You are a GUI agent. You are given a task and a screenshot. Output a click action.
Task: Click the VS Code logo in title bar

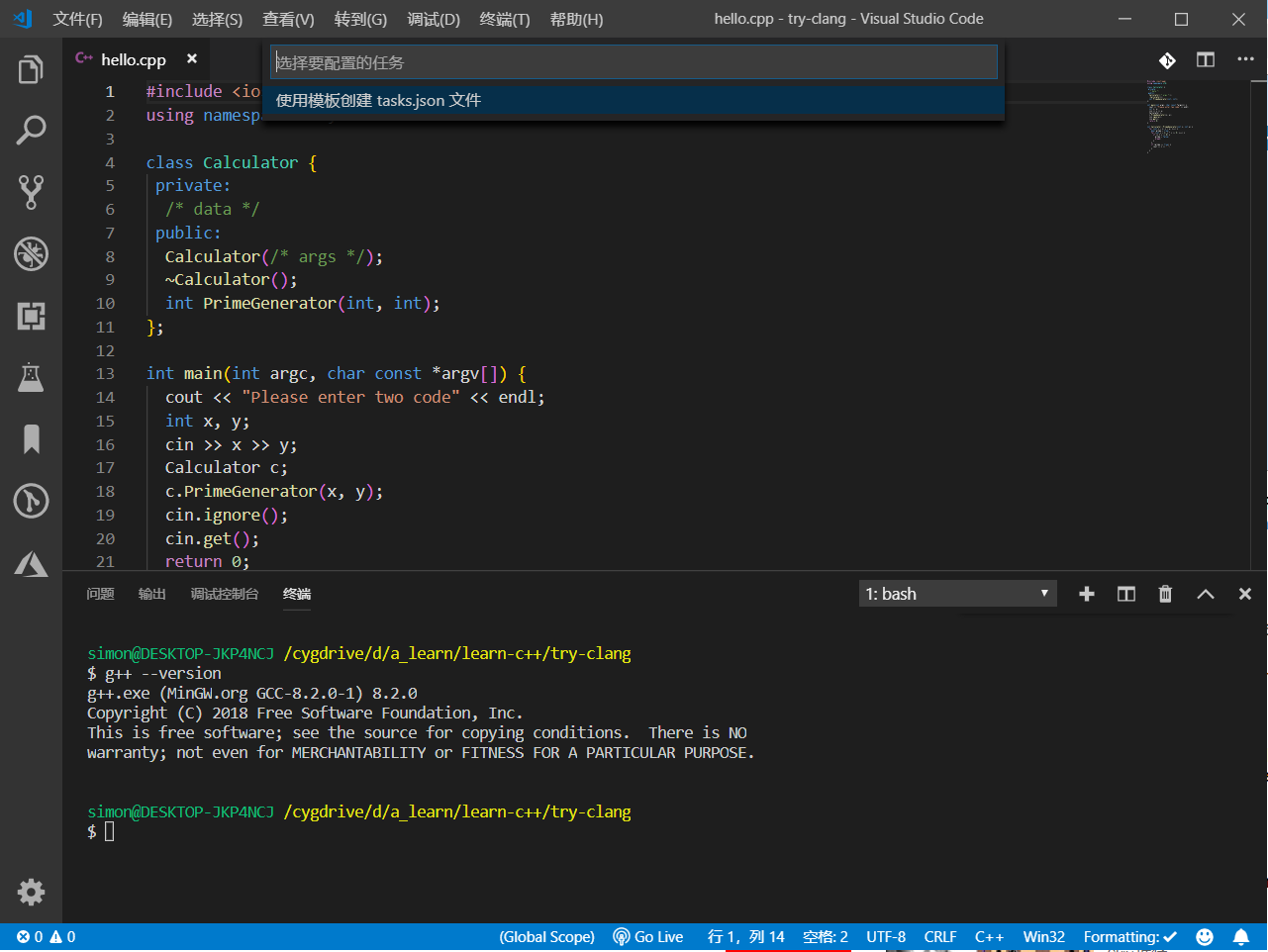(x=22, y=19)
